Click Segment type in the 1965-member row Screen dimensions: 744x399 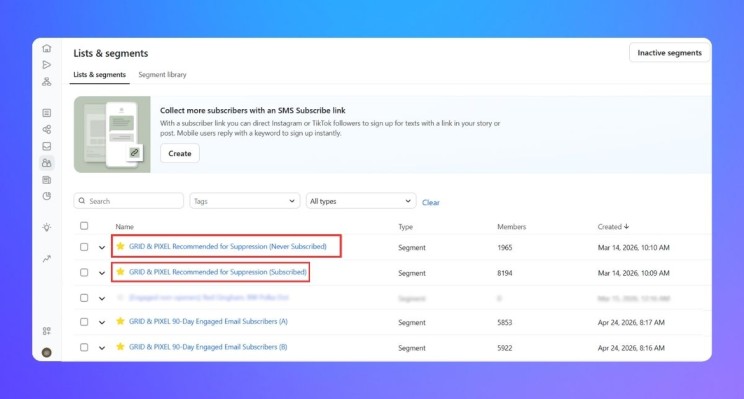(411, 247)
